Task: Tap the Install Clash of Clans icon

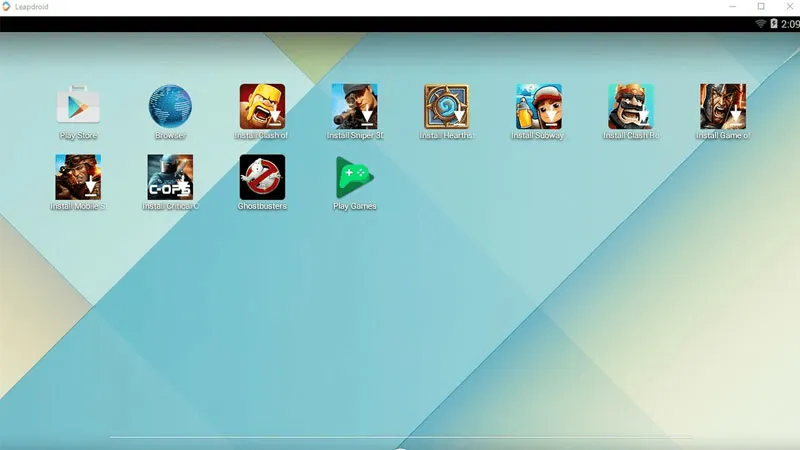Action: 262,106
